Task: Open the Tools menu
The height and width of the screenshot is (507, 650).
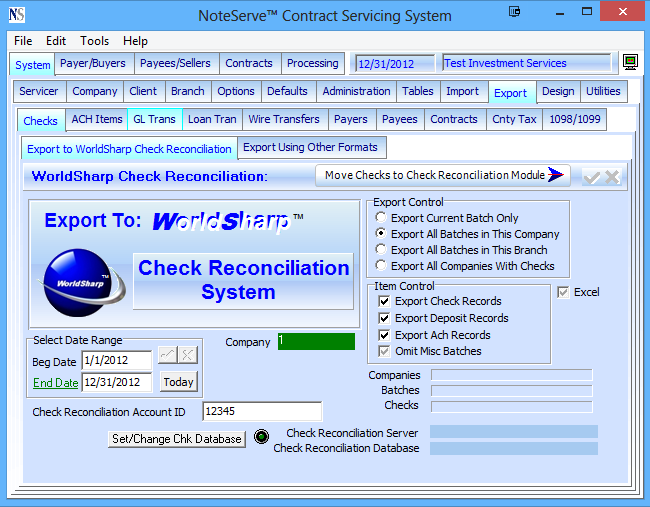Action: 95,41
